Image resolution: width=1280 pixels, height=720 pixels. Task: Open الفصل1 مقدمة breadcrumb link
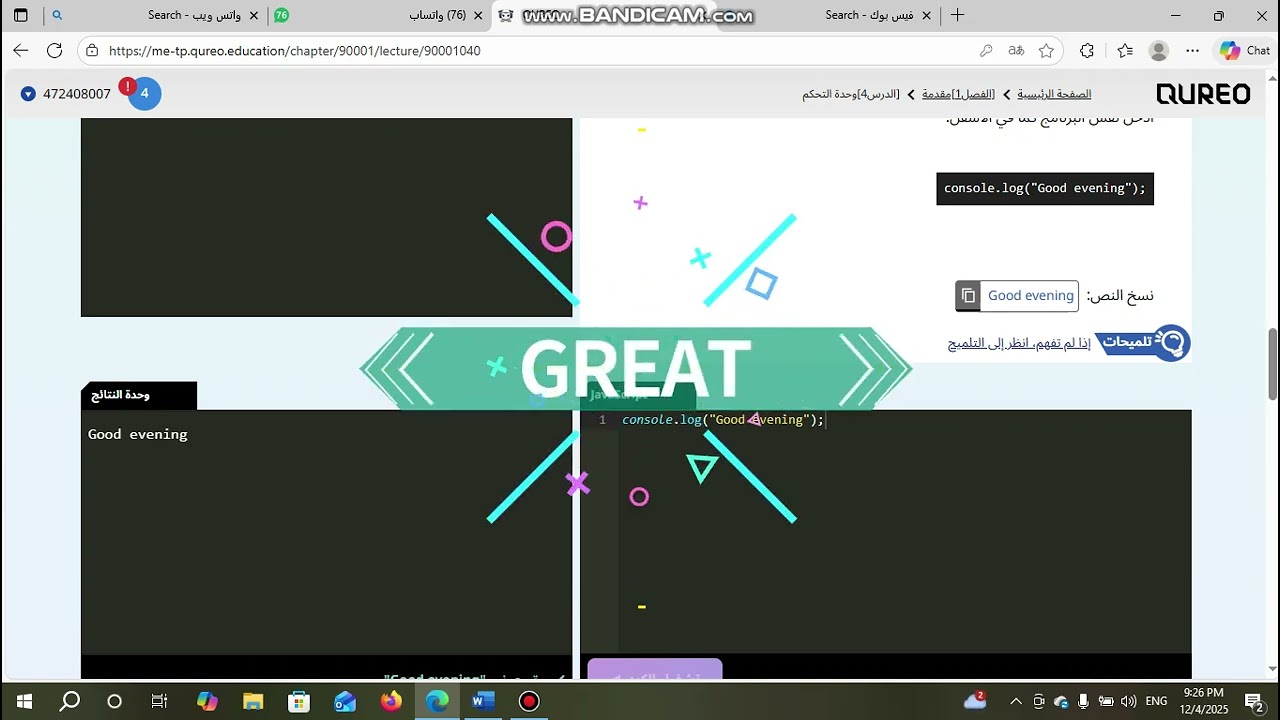click(958, 94)
